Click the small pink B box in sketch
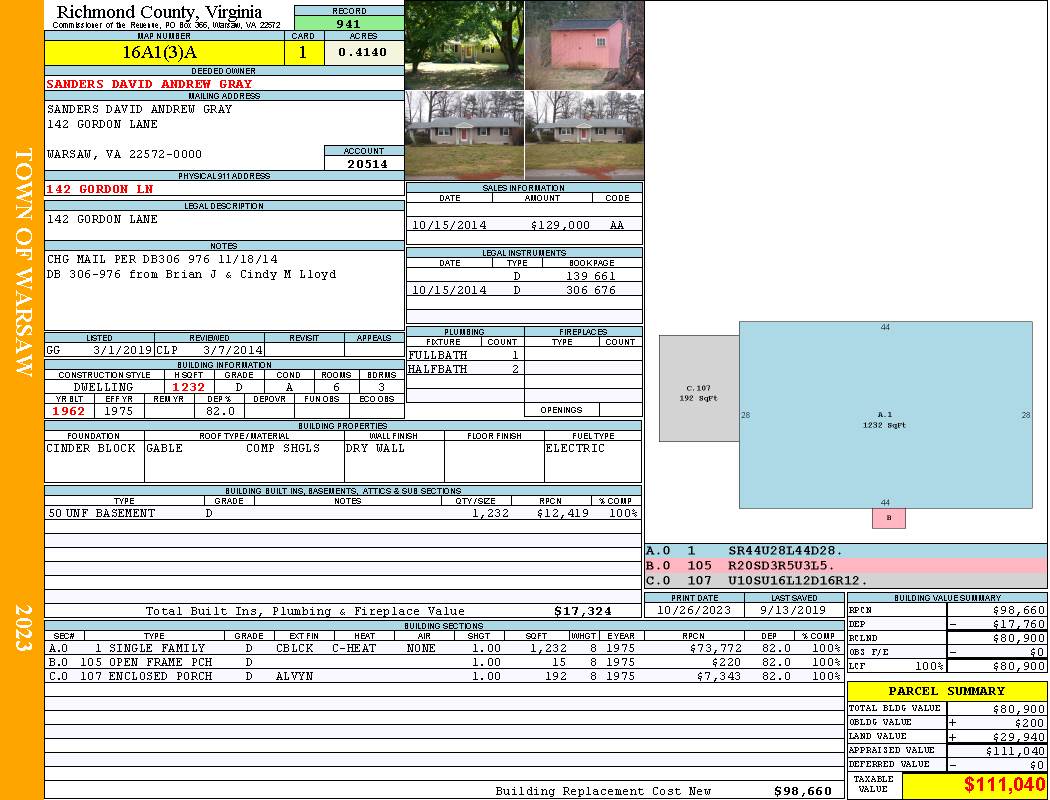 888,518
